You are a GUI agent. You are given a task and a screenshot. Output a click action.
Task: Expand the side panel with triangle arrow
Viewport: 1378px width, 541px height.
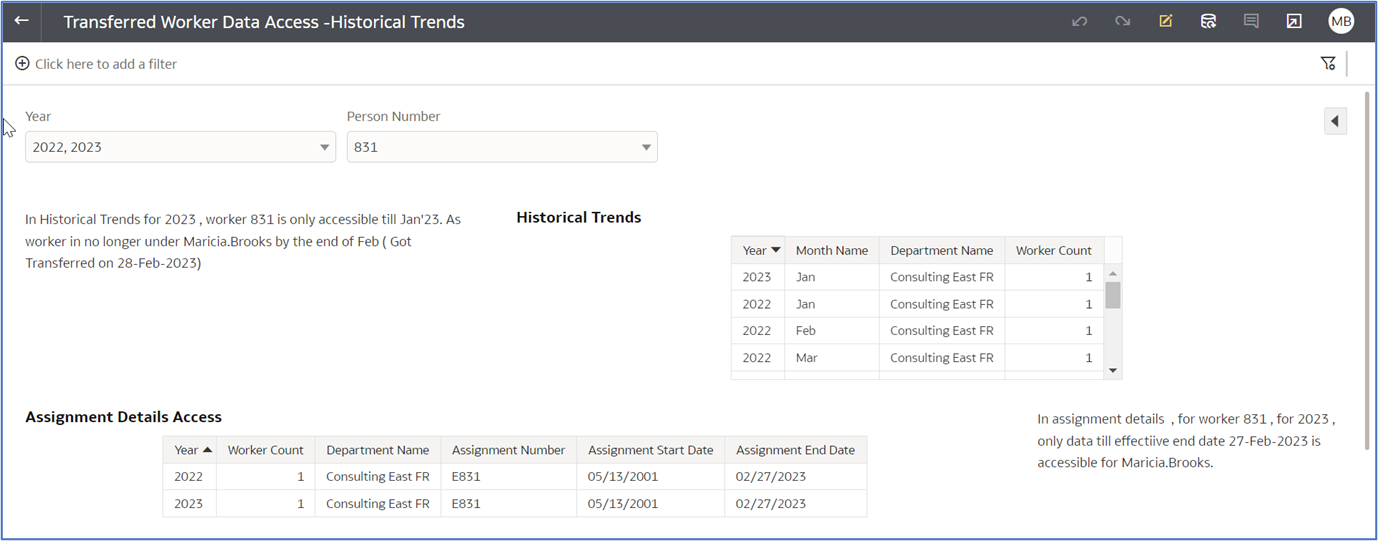point(1335,121)
